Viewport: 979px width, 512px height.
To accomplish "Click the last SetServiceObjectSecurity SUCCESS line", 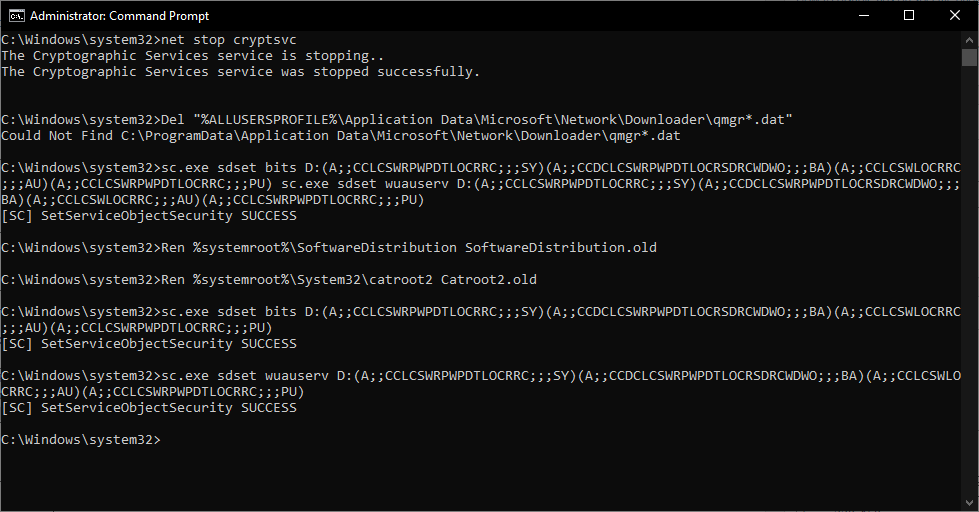I will [x=149, y=407].
